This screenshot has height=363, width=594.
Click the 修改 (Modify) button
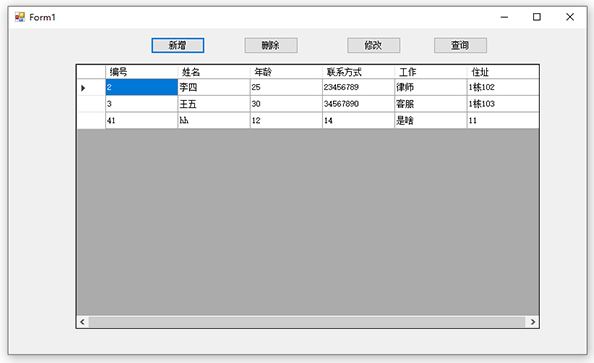pos(374,45)
